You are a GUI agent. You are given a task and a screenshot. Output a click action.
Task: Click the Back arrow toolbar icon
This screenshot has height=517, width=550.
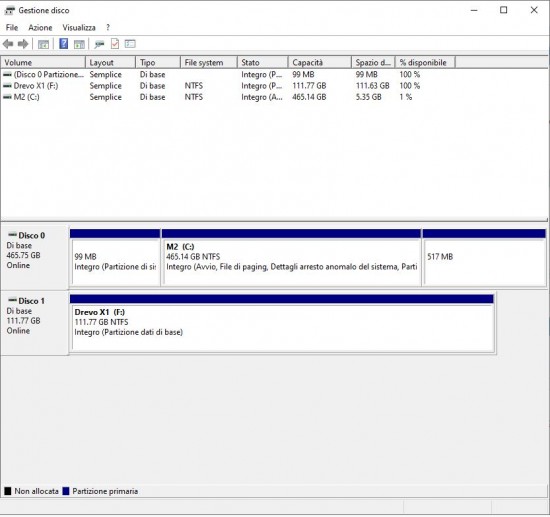[x=8, y=44]
